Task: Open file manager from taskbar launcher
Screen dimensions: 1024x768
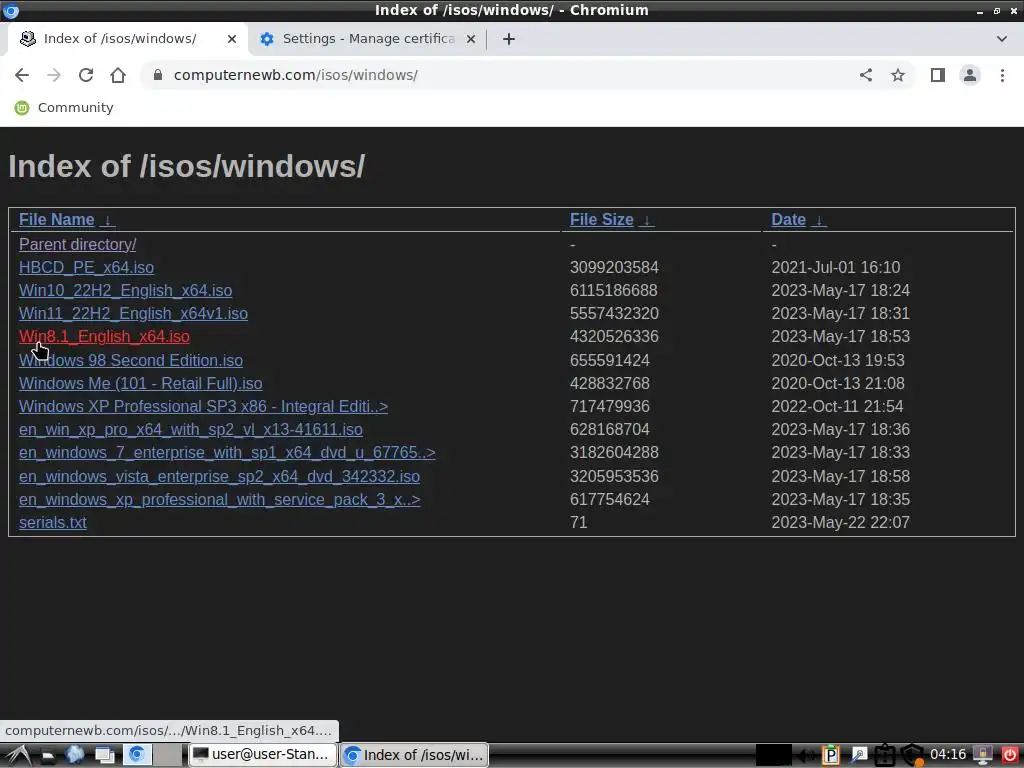Action: click(47, 756)
